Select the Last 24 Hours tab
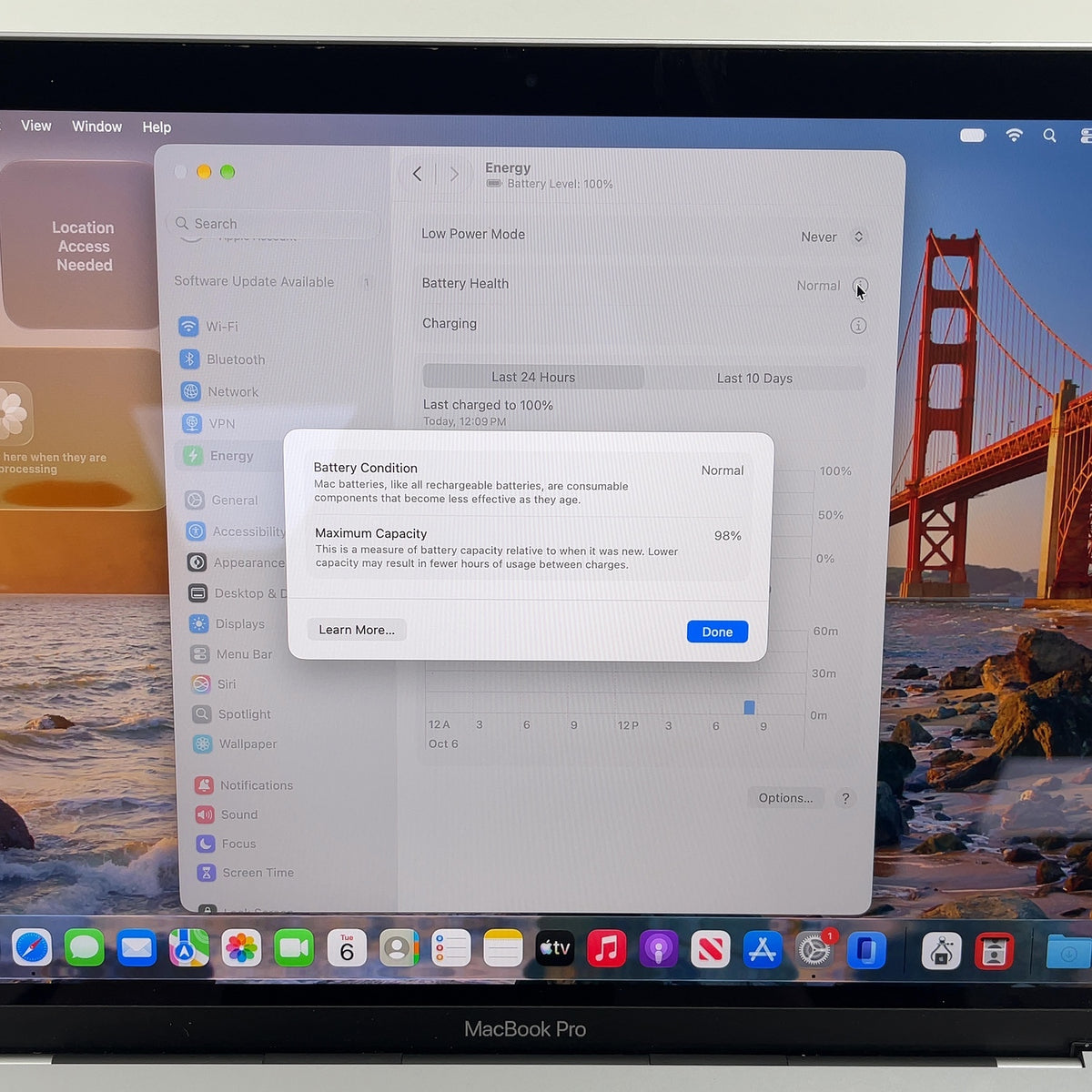The height and width of the screenshot is (1092, 1092). 533,377
